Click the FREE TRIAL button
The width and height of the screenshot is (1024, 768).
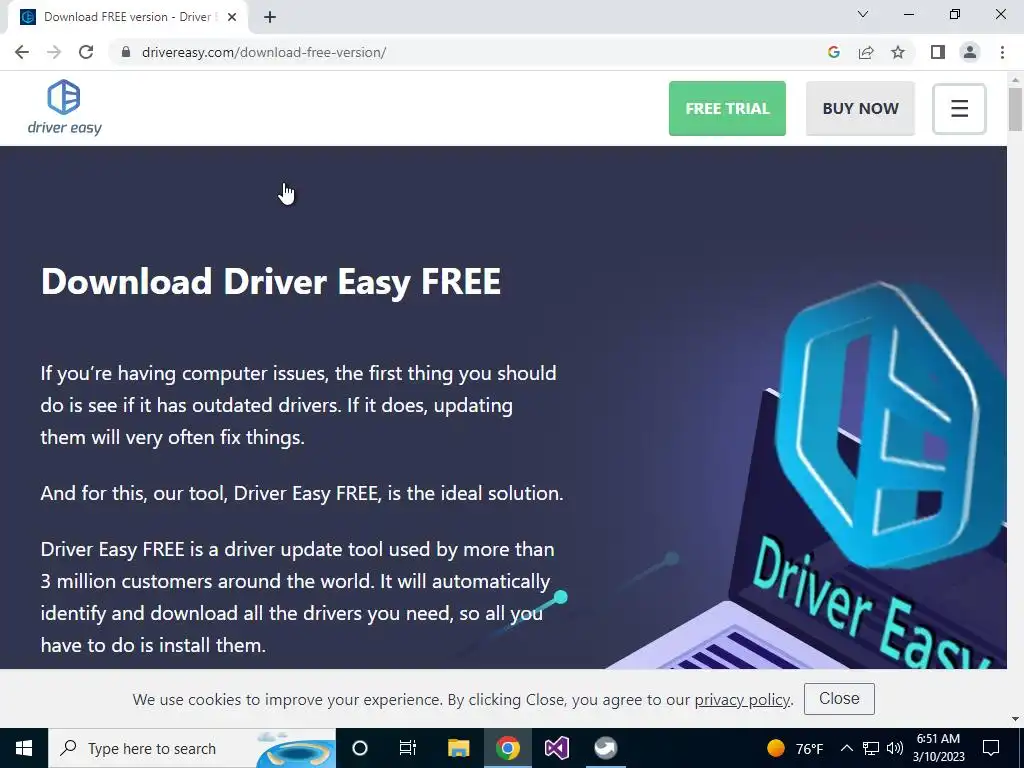pyautogui.click(x=727, y=108)
